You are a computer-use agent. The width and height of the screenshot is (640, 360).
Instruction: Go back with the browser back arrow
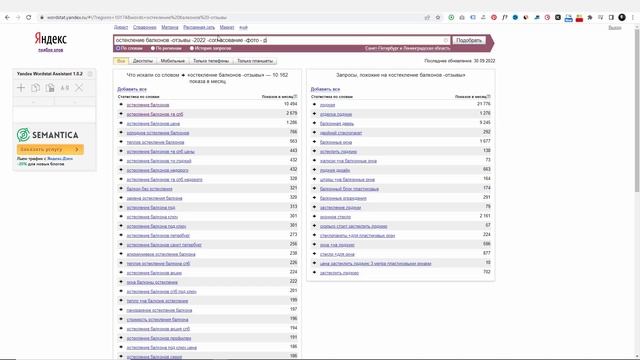coord(7,18)
